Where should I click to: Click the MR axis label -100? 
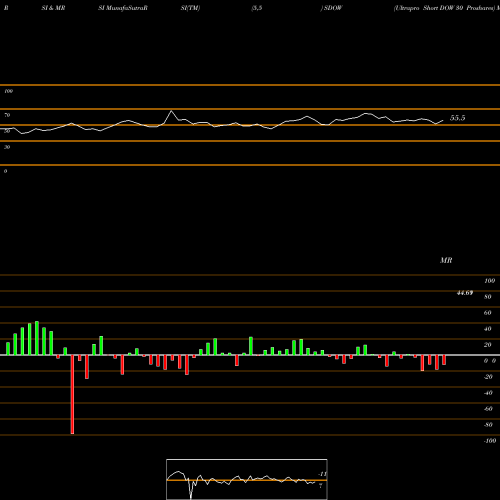(490, 441)
